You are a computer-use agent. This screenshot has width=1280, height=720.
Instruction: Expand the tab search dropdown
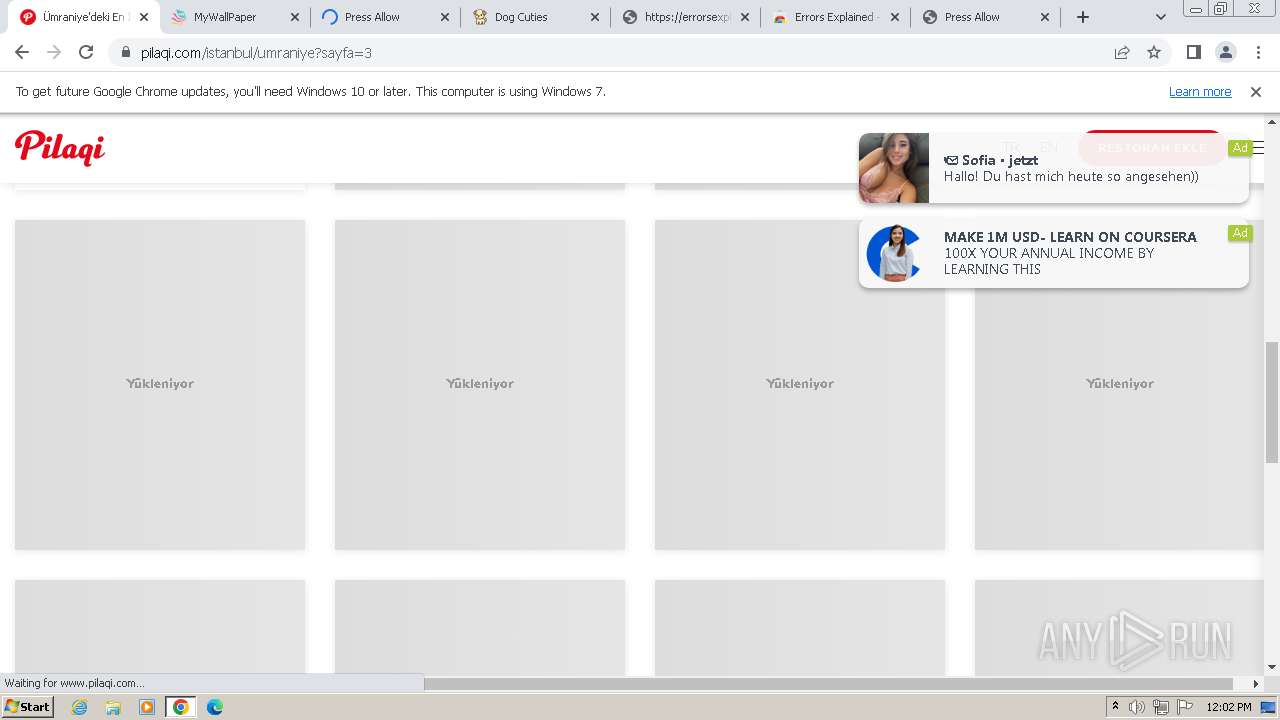(1161, 17)
